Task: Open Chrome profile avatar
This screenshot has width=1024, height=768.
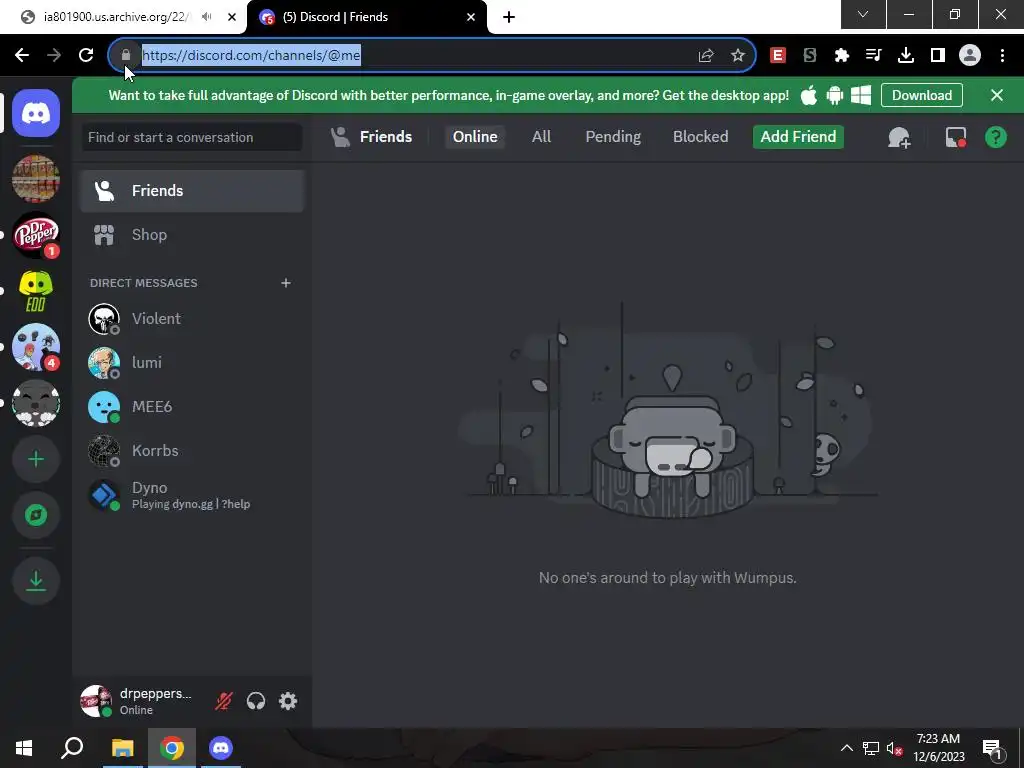Action: point(969,55)
